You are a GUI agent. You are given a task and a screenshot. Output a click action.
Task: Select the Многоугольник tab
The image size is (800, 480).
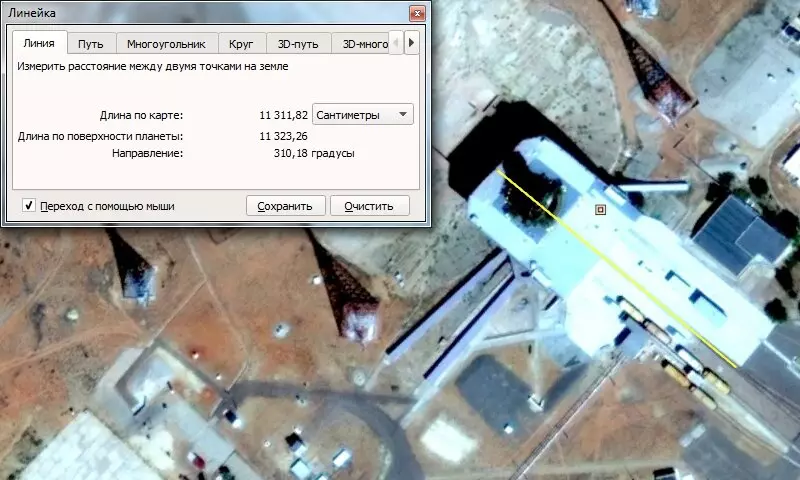tap(166, 44)
